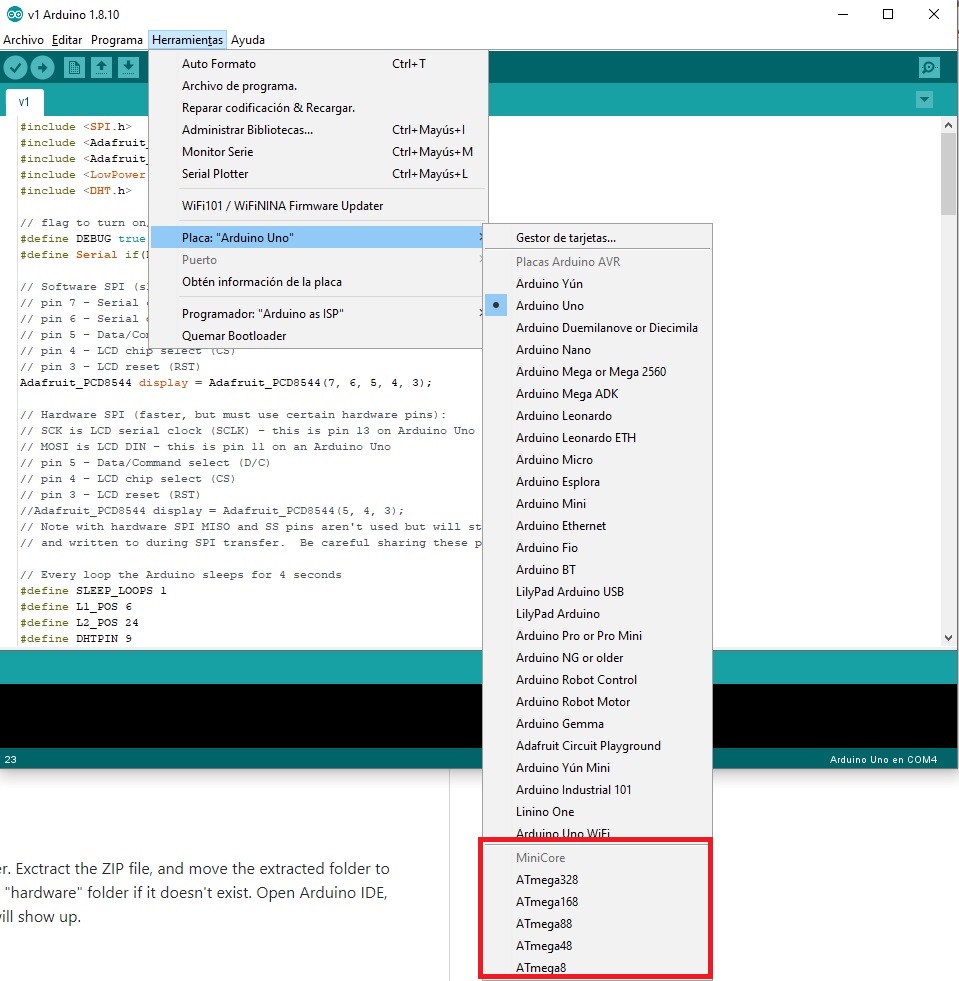Viewport: 959px width, 981px height.
Task: Click the editor scrollbar down arrow
Action: pyautogui.click(x=948, y=638)
